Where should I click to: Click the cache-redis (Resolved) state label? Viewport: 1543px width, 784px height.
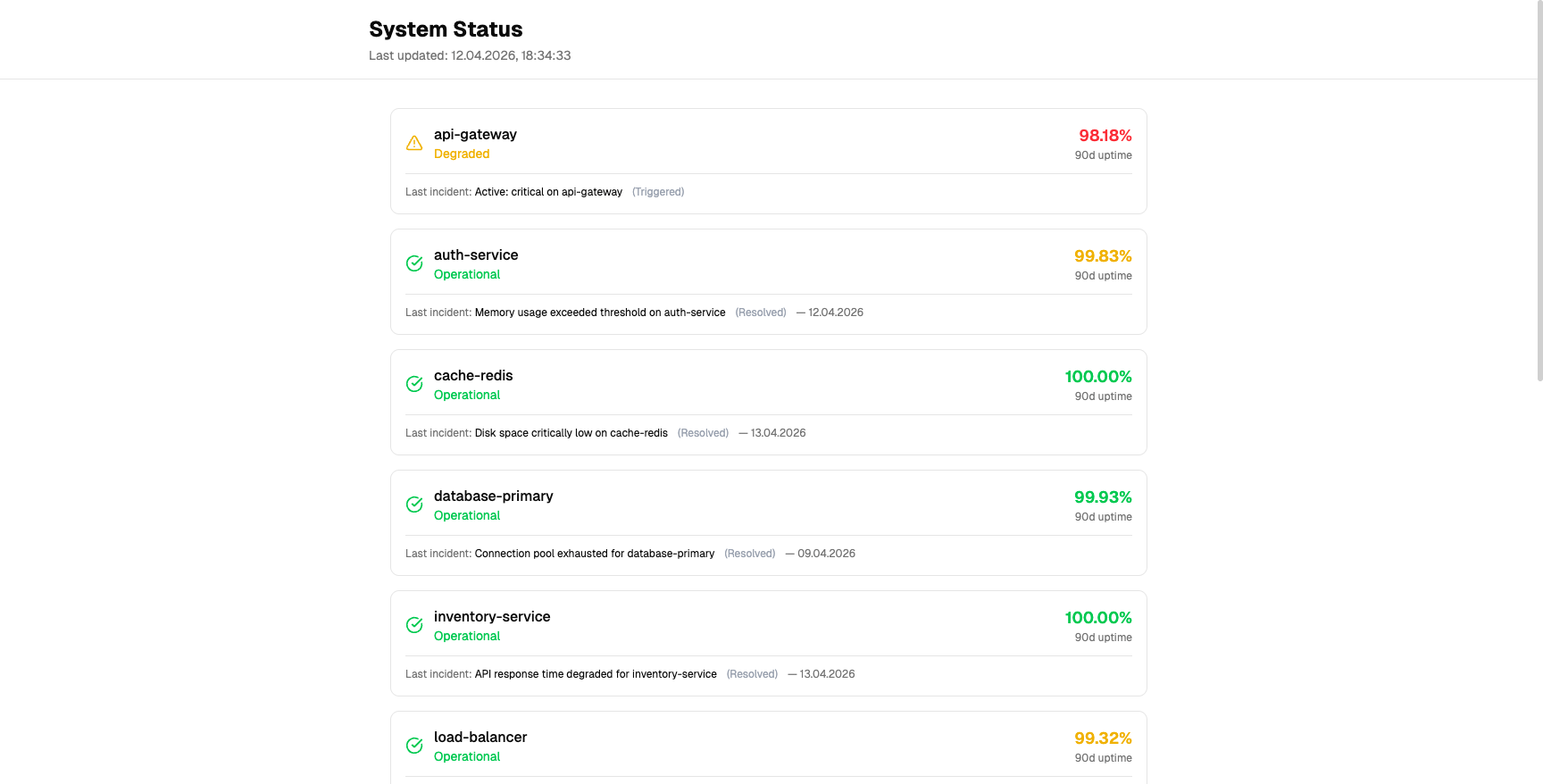pos(703,433)
